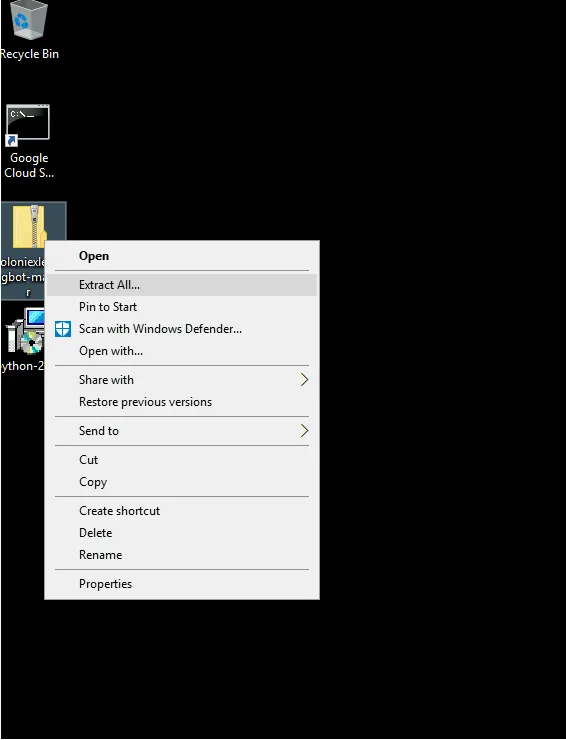Screen dimensions: 566x740
Task: Select the python installer desktop icon
Action: pyautogui.click(x=25, y=332)
